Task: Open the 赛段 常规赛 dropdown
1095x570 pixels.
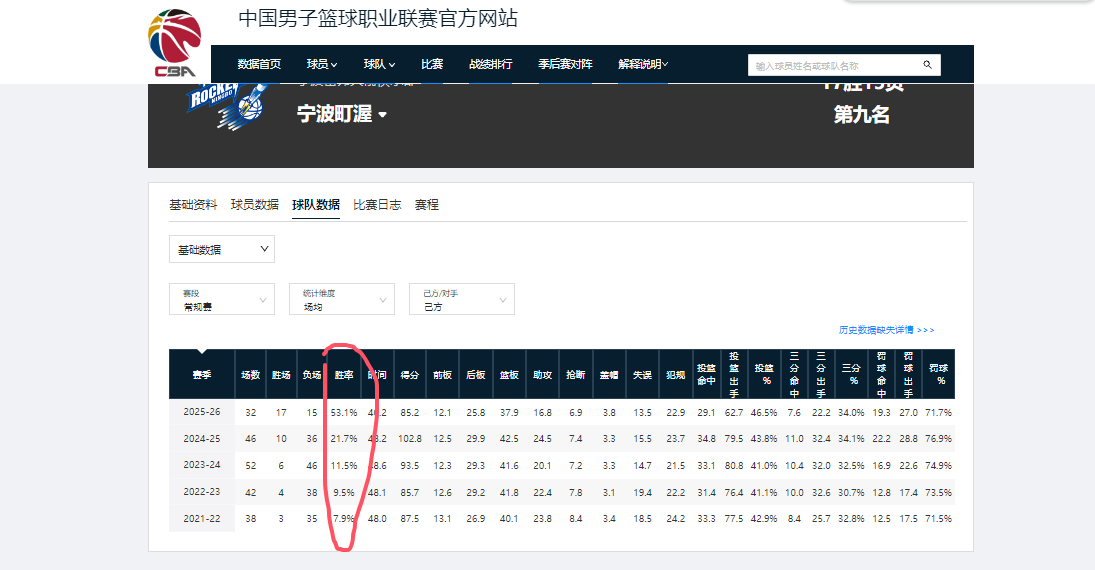Action: click(x=222, y=299)
